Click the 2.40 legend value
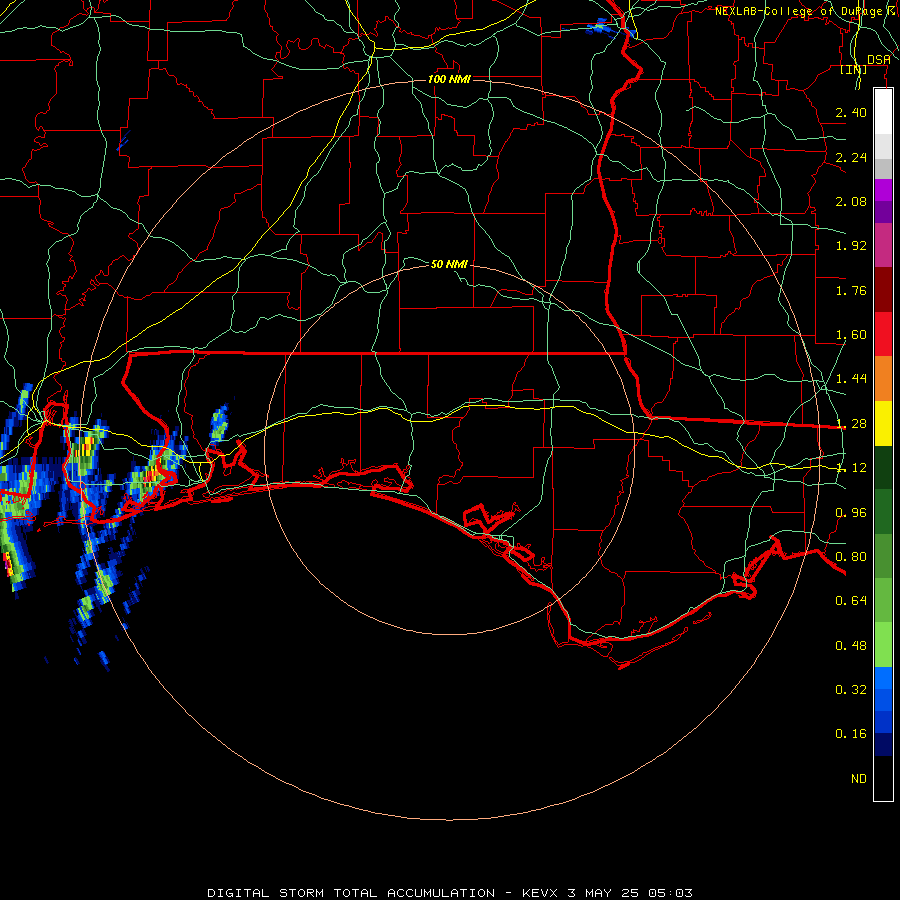This screenshot has height=900, width=900. (x=851, y=112)
